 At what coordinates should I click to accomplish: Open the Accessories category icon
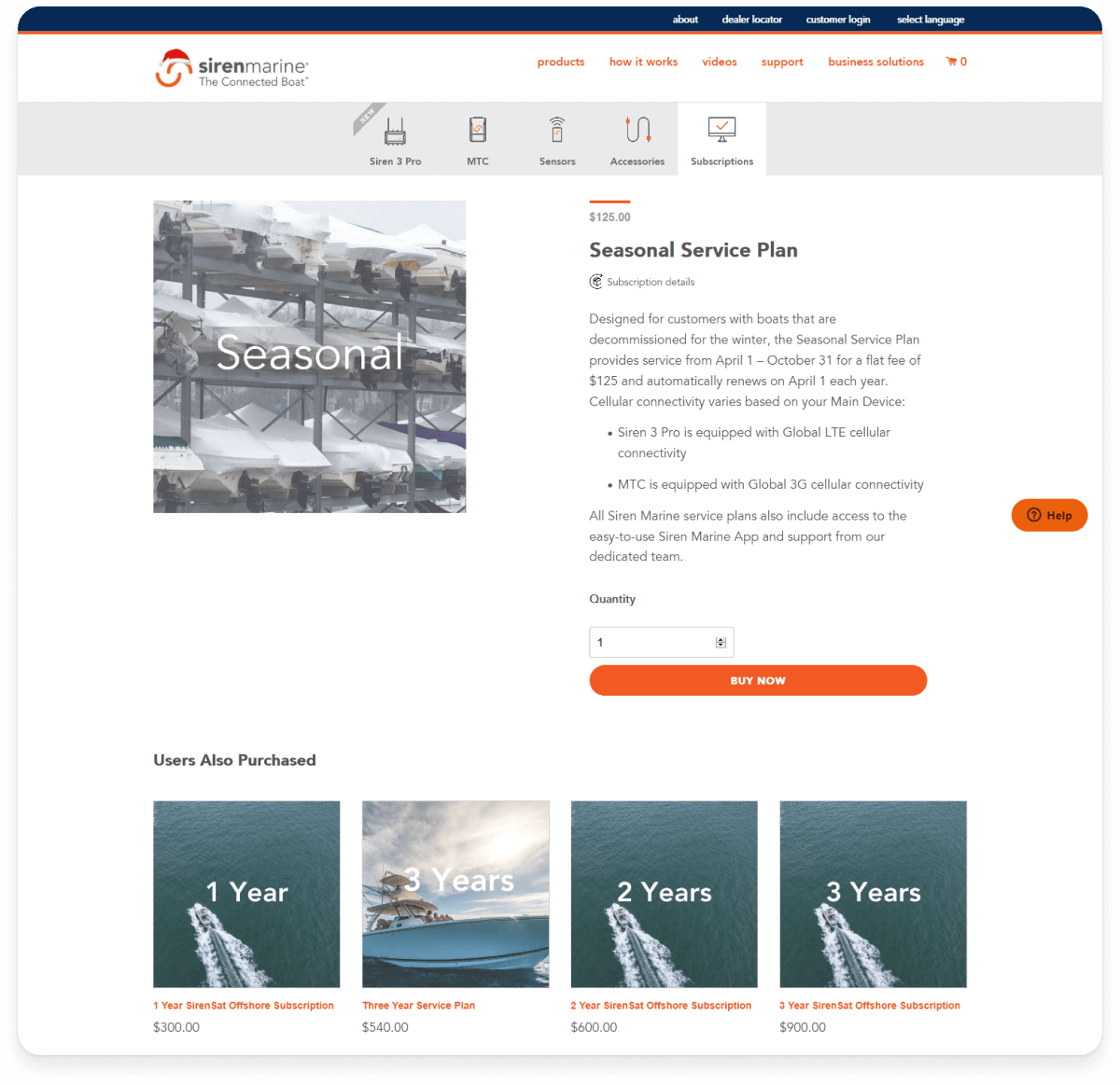click(x=637, y=130)
